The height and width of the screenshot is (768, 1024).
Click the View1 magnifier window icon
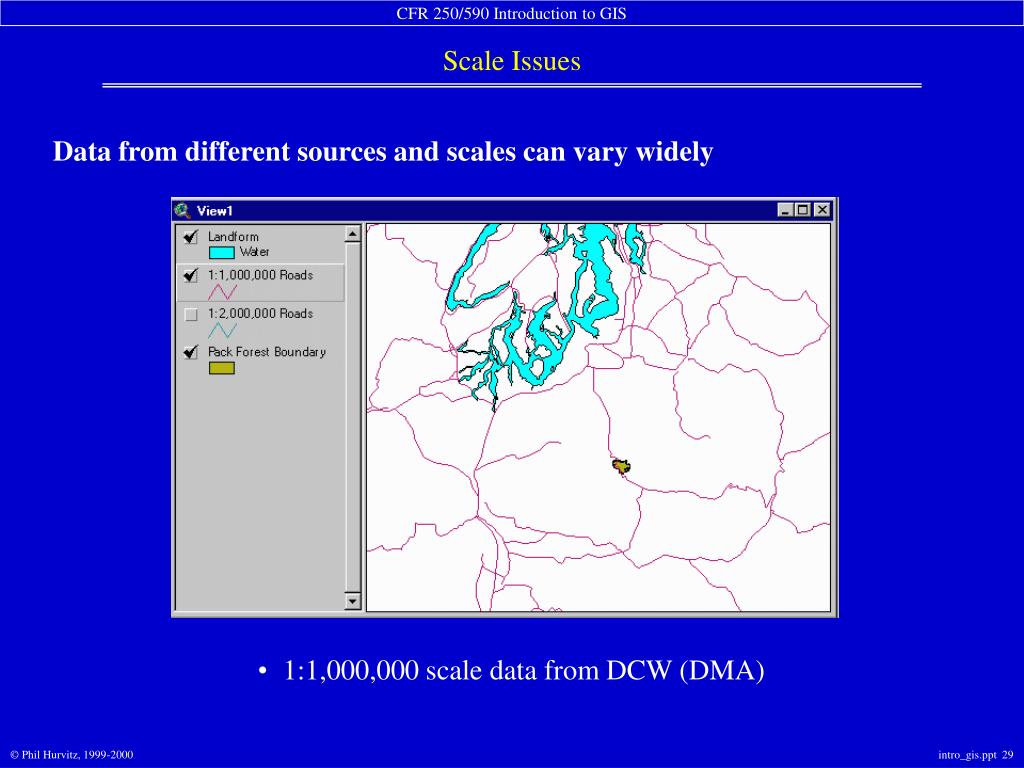coord(182,210)
